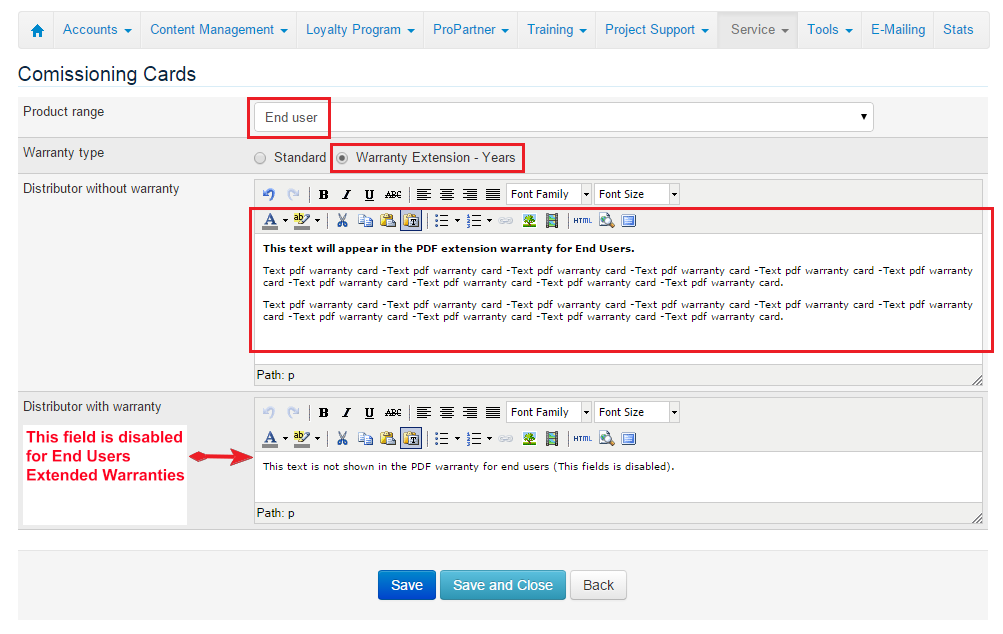Image resolution: width=1003 pixels, height=634 pixels.
Task: Open the Product range 'End user' dropdown
Action: (x=563, y=117)
